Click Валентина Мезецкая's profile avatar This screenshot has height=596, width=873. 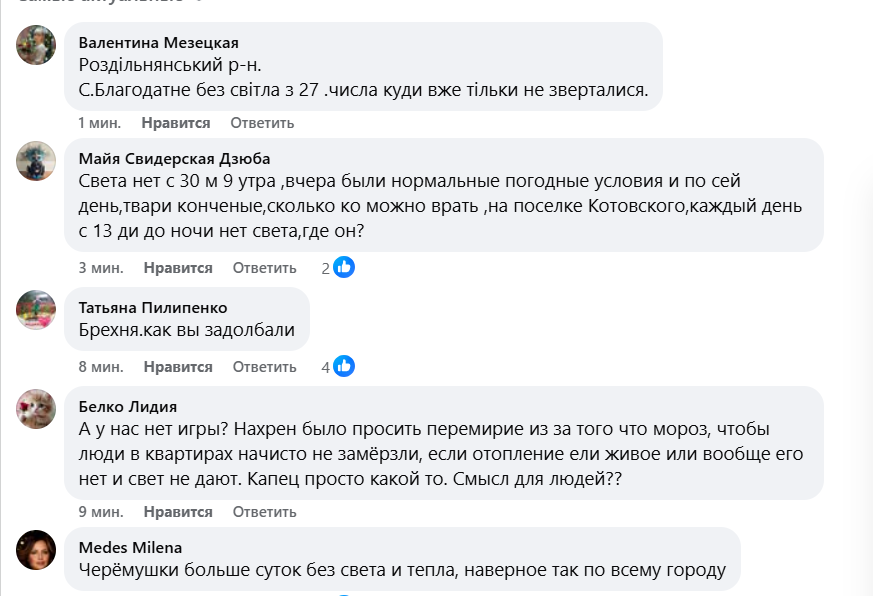(36, 45)
